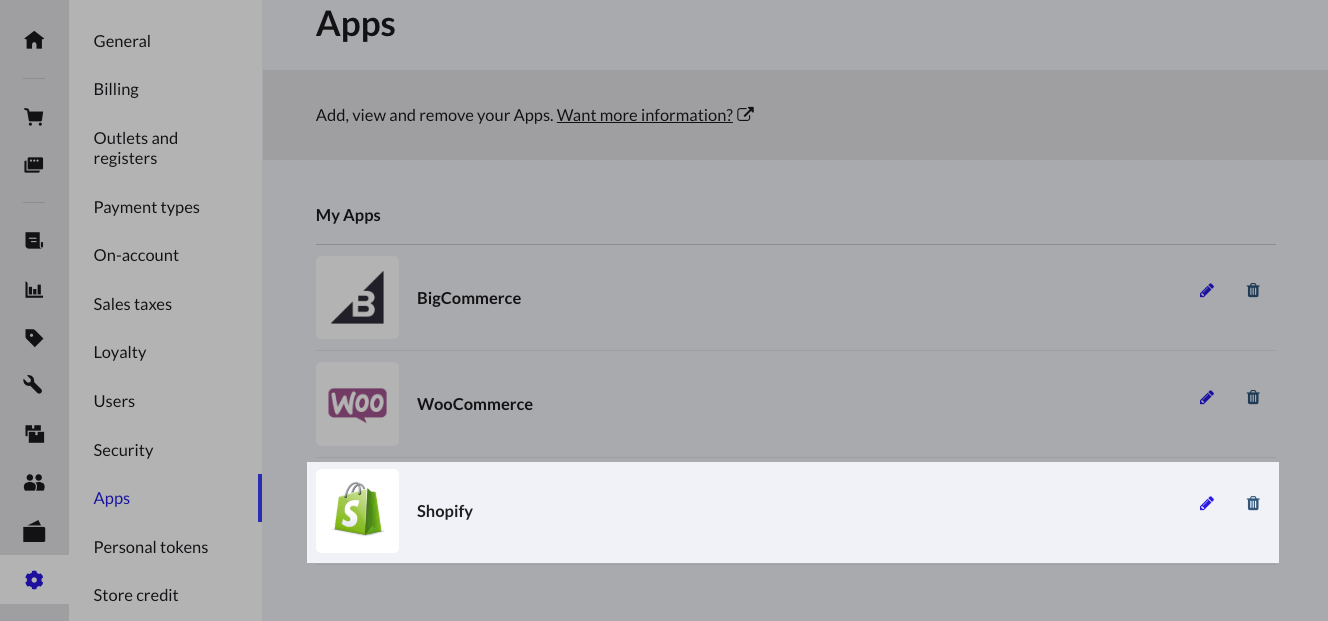This screenshot has height=621, width=1328.
Task: Select the price tag icon
Action: pyautogui.click(x=34, y=338)
